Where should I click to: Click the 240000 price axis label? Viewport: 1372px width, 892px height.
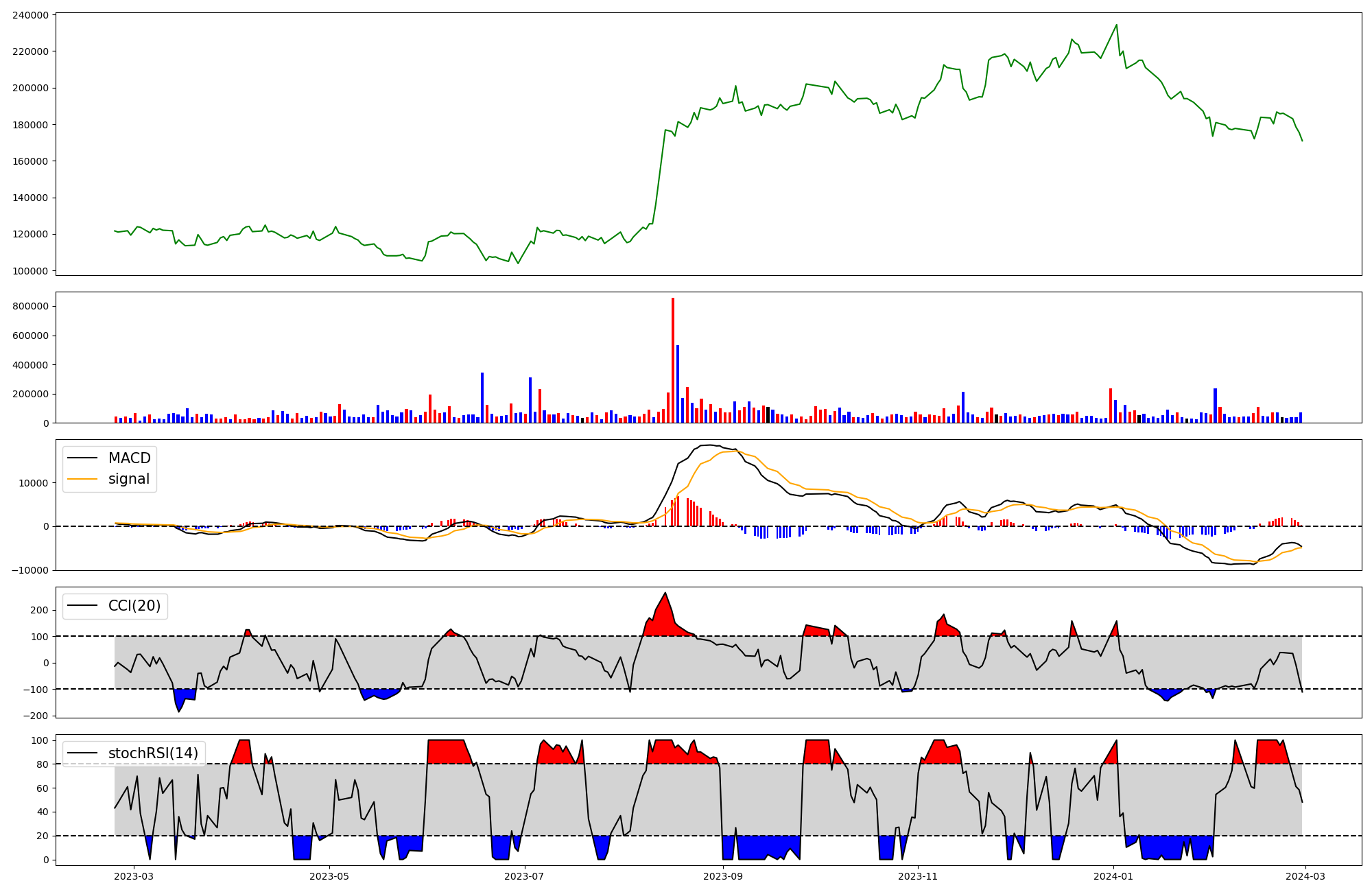[30, 15]
